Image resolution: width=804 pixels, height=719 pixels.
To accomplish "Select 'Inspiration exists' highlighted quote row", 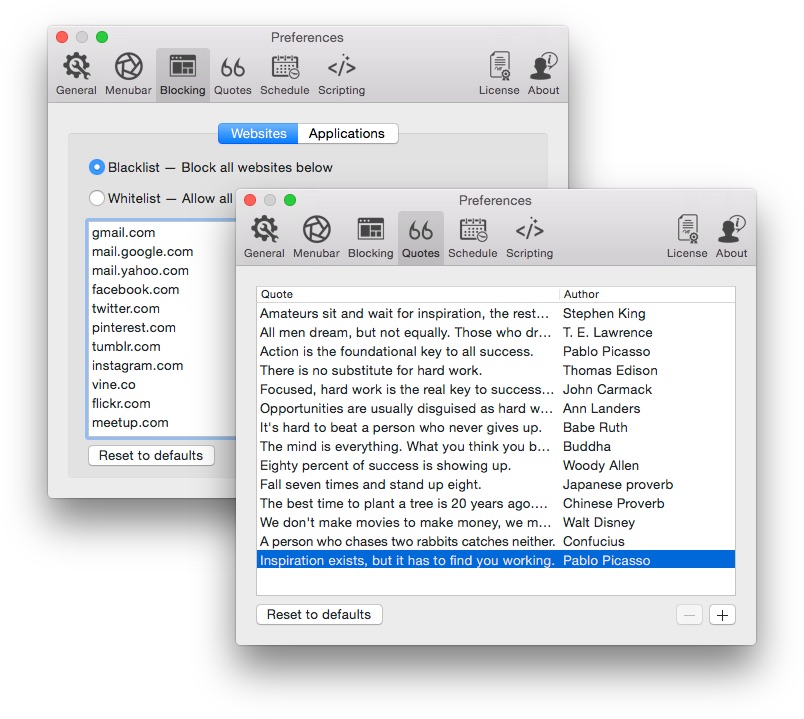I will pyautogui.click(x=496, y=560).
